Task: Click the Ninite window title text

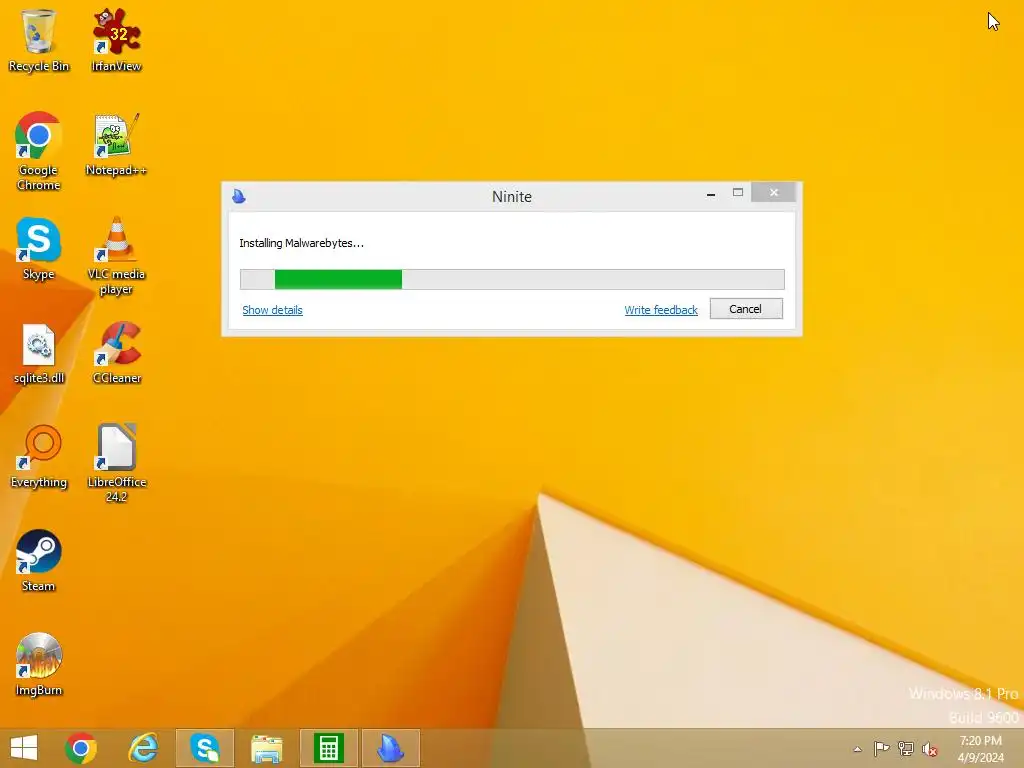Action: [512, 197]
